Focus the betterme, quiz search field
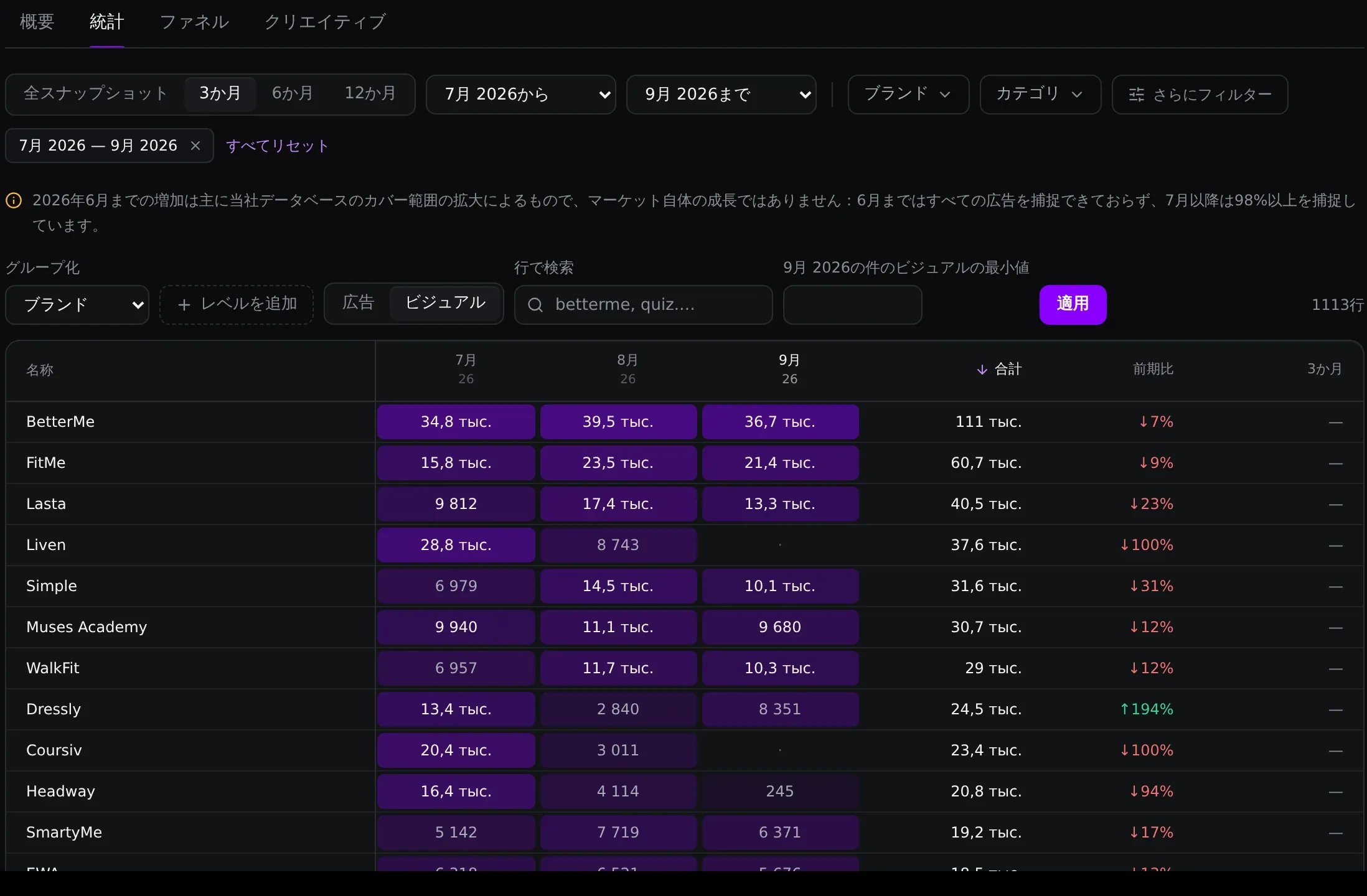The height and width of the screenshot is (896, 1367). click(643, 305)
